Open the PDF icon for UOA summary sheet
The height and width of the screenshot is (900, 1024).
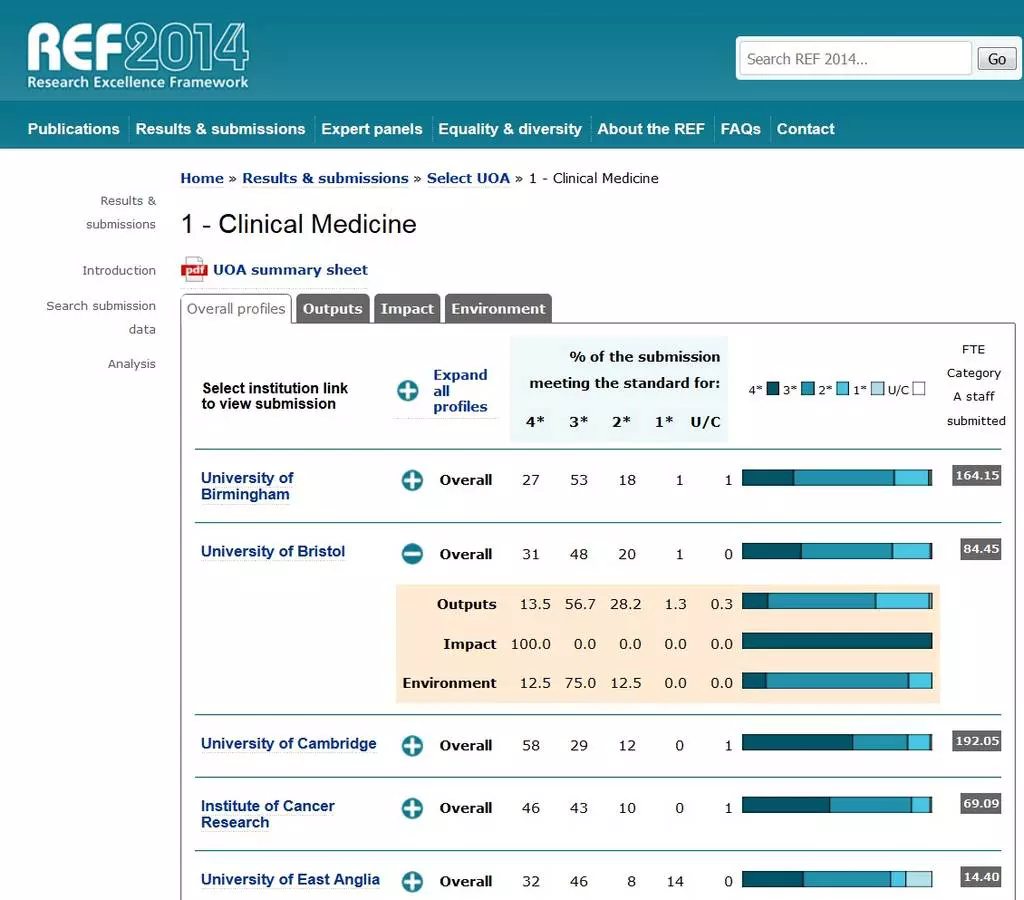click(193, 270)
